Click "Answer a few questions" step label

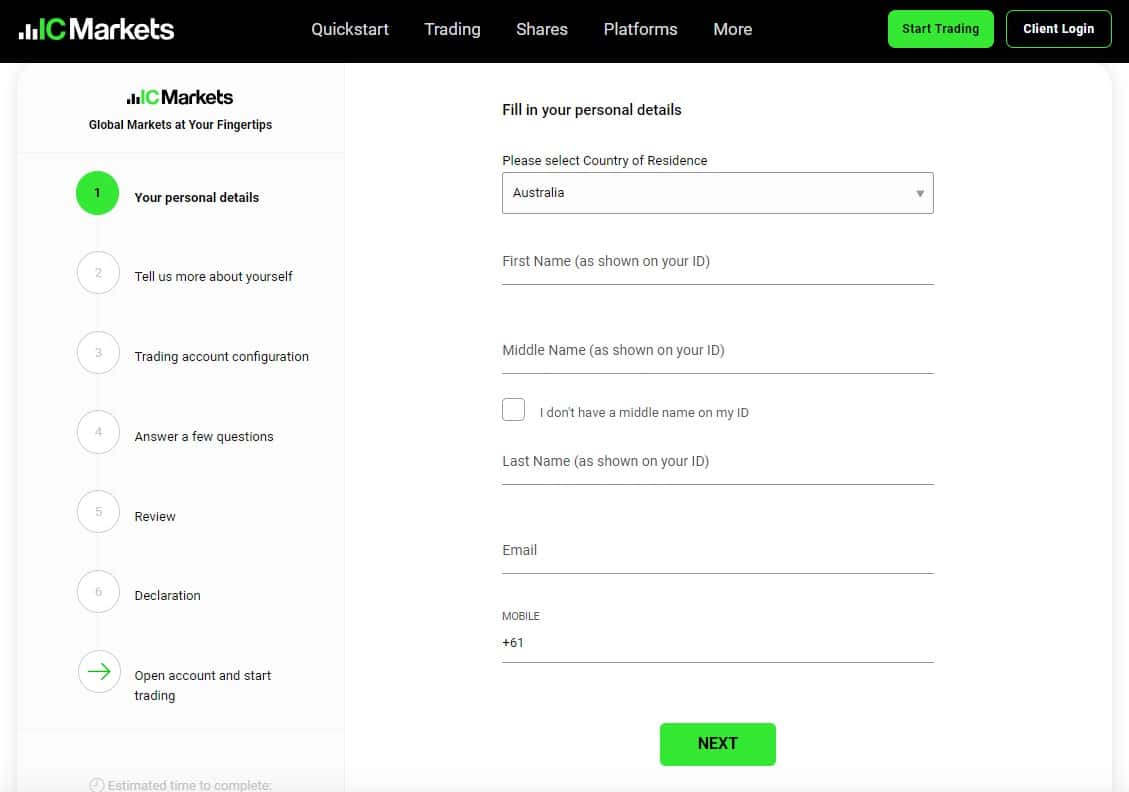204,436
